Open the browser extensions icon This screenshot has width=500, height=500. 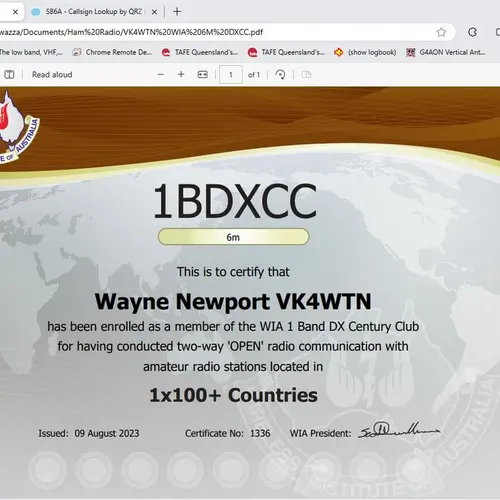coord(472,32)
